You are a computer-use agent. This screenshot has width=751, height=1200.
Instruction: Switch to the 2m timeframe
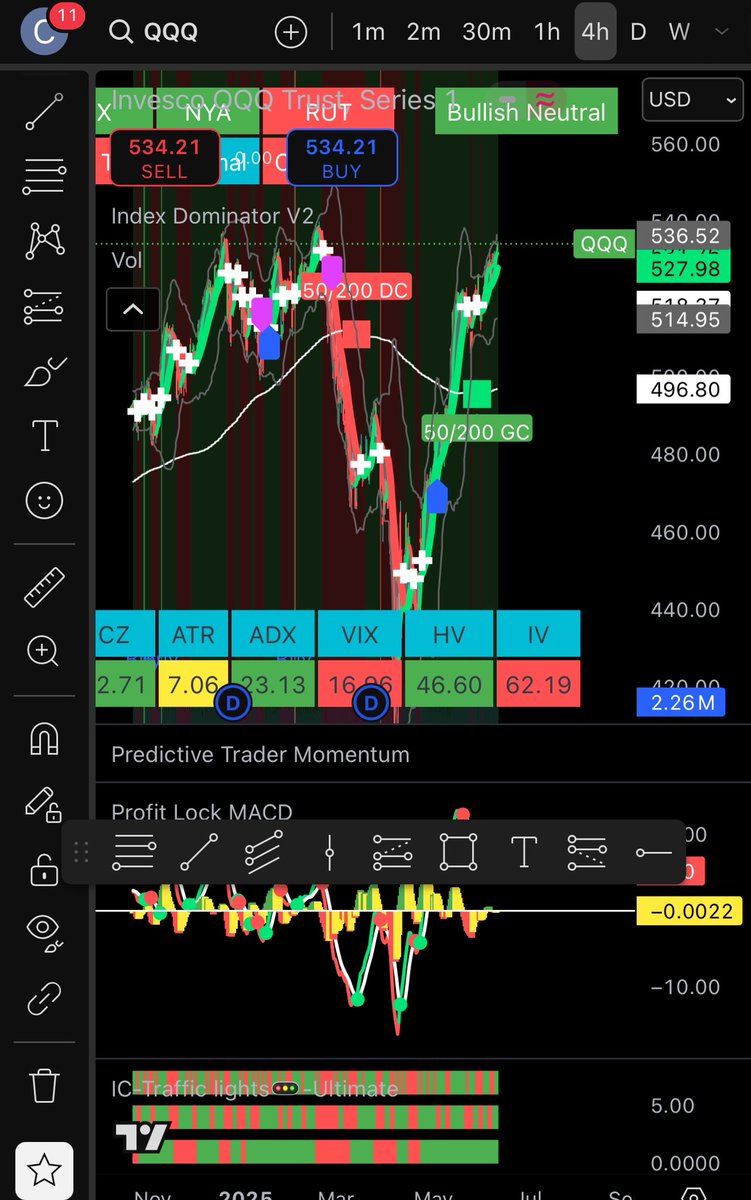pyautogui.click(x=423, y=32)
